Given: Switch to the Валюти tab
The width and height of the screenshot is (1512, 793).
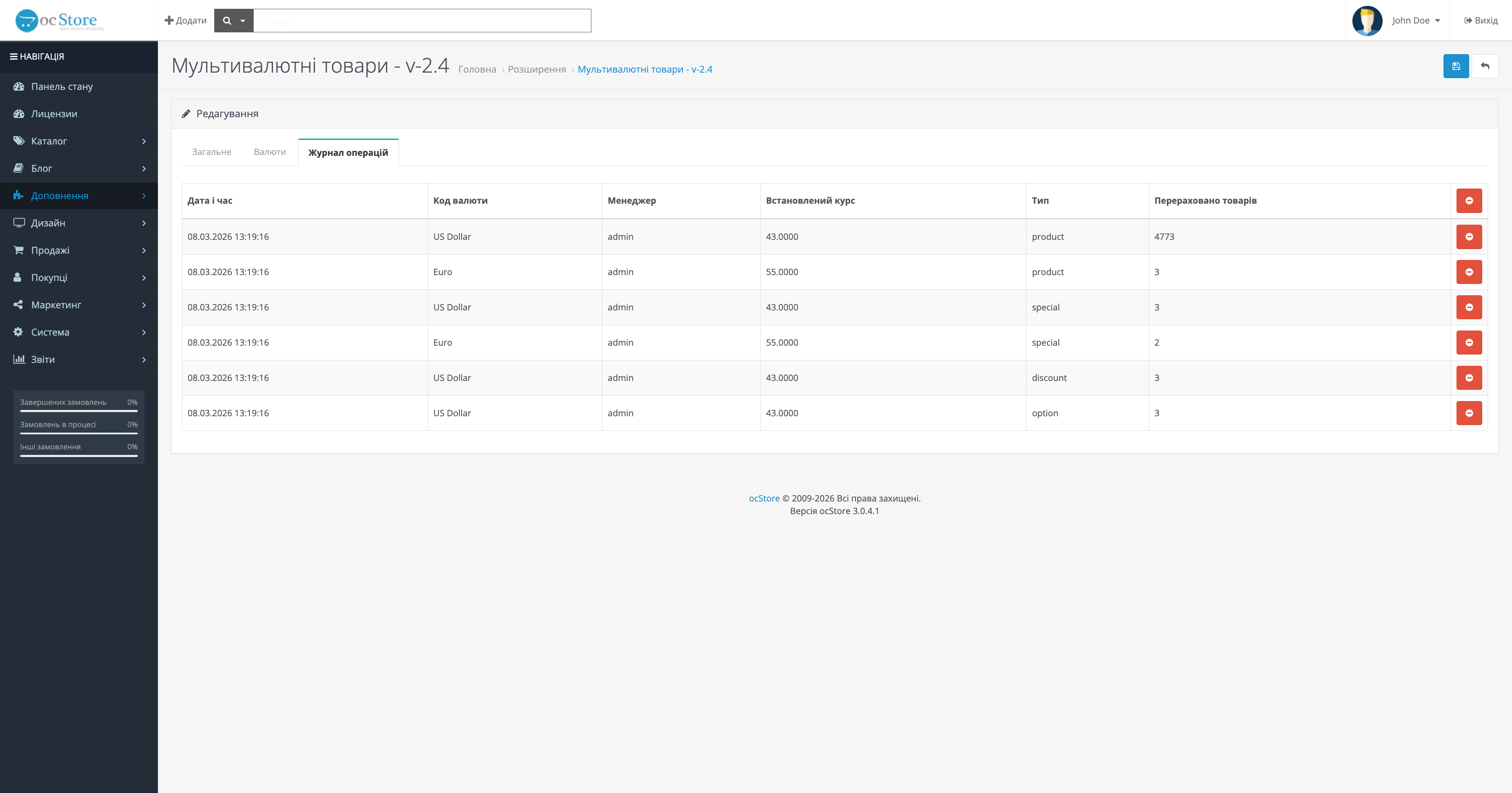Looking at the screenshot, I should 269,152.
